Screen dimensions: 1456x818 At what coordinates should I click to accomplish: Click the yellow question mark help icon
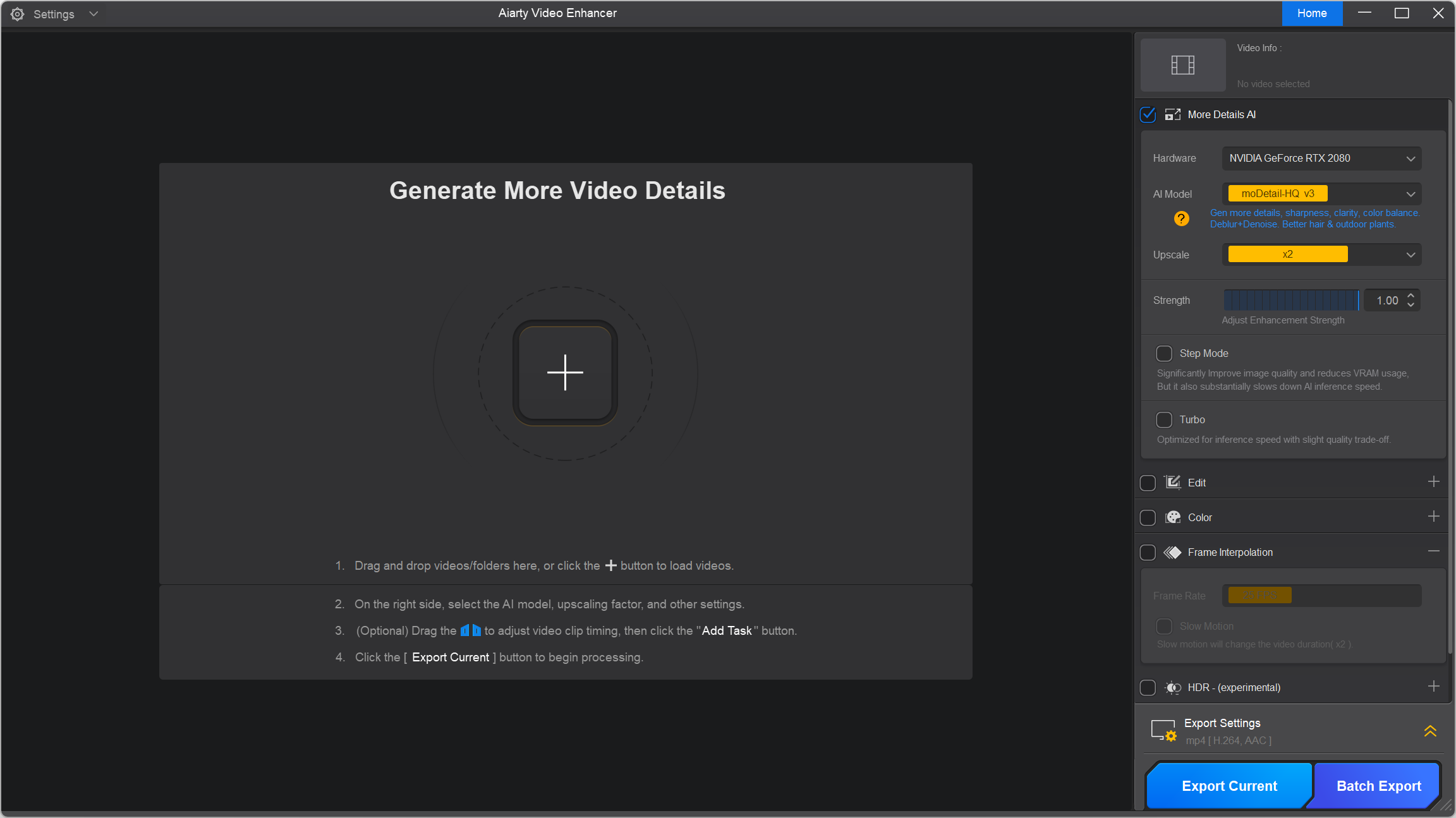(x=1181, y=219)
